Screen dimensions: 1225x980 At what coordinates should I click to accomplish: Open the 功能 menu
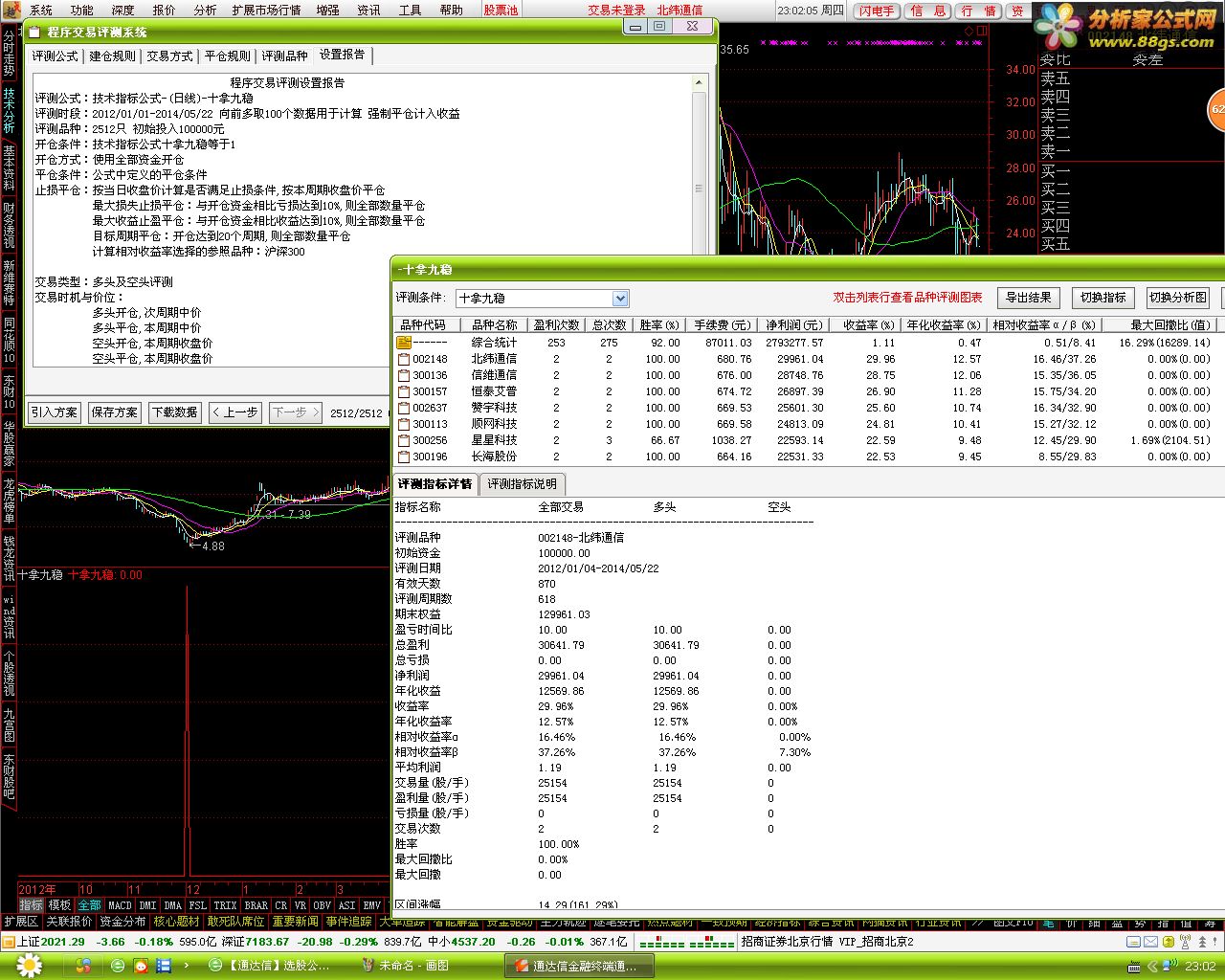pos(81,10)
